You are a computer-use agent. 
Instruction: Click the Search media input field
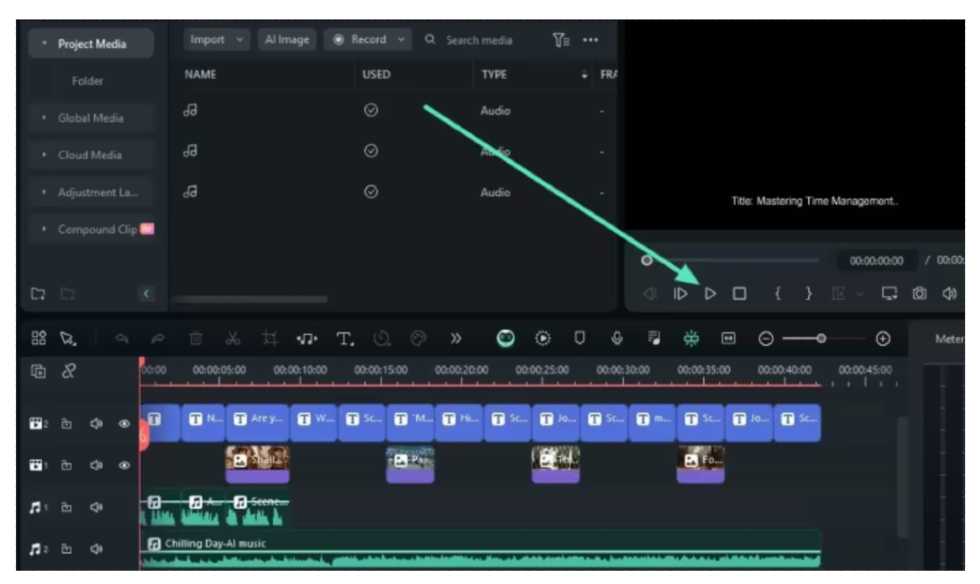coord(480,40)
